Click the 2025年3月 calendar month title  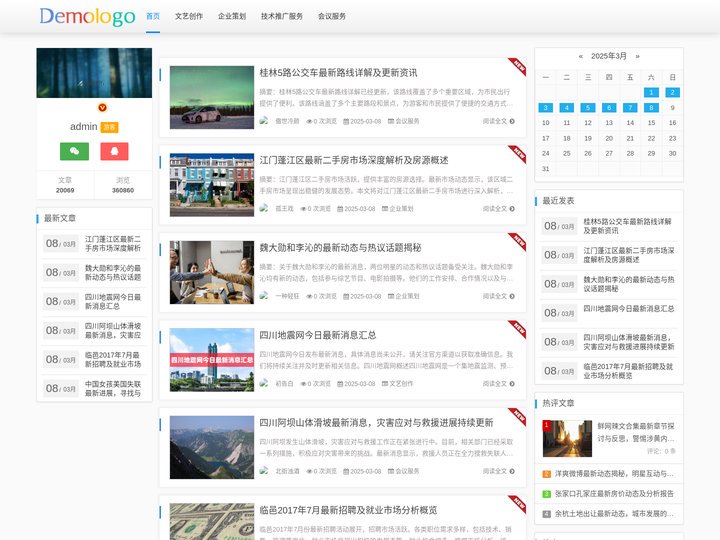[x=609, y=56]
